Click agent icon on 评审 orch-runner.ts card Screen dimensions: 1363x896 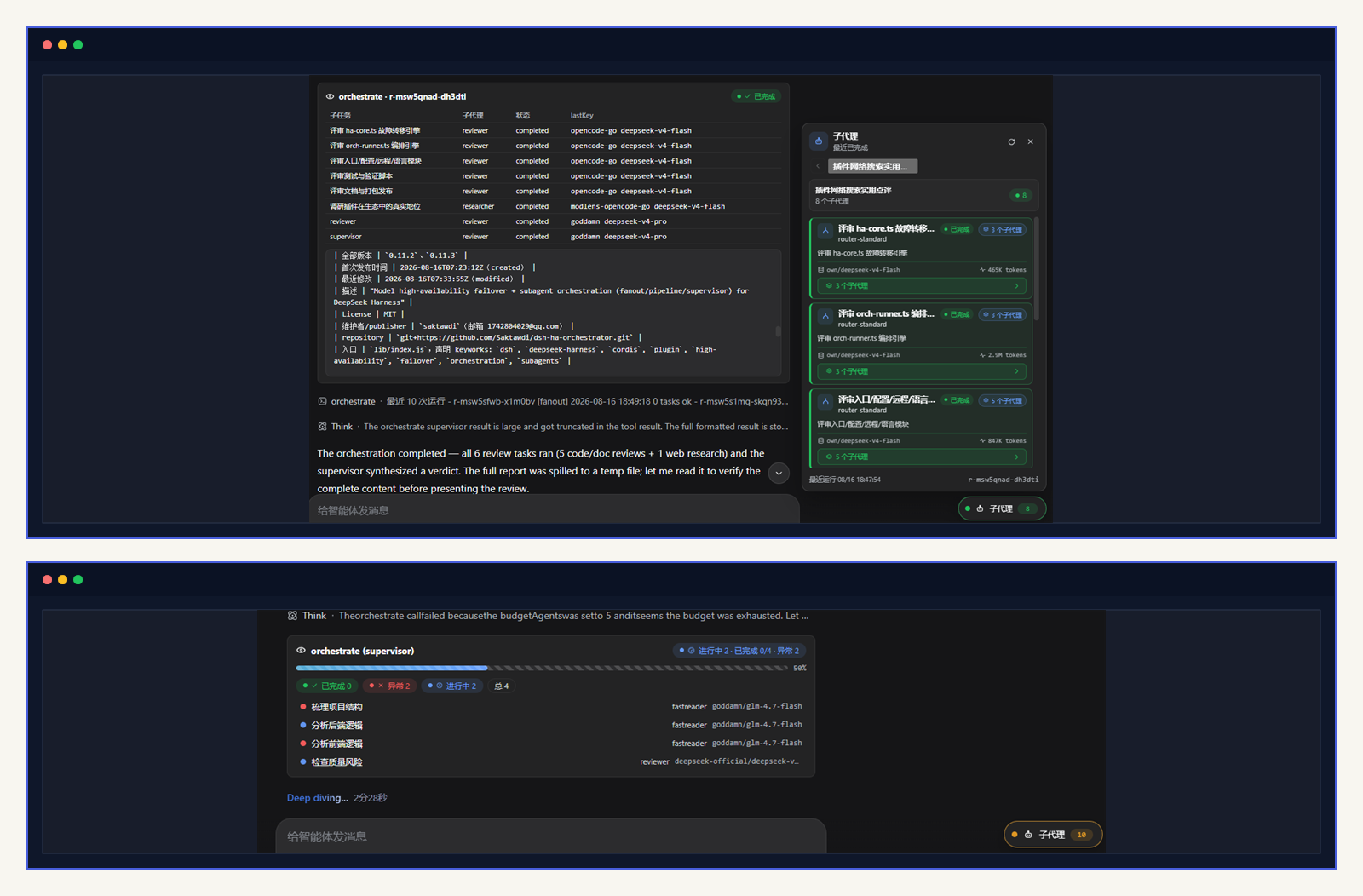tap(825, 317)
